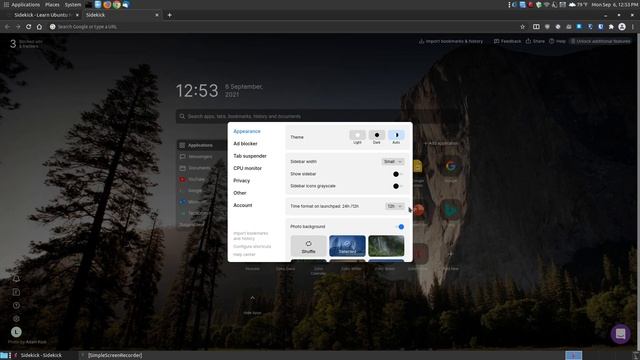This screenshot has height=360, width=640.
Task: Click Unlock additional features button
Action: (x=600, y=41)
